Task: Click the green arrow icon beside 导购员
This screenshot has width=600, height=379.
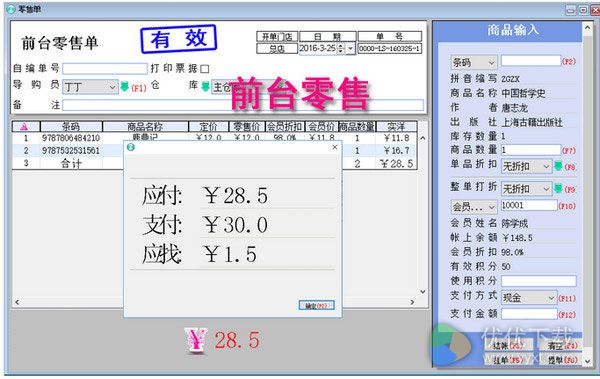Action: point(125,87)
